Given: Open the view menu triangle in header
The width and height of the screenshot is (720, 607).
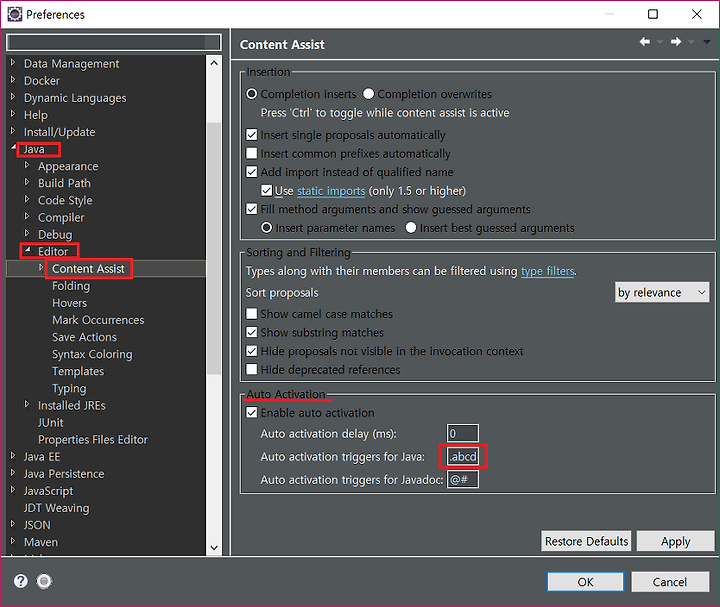Looking at the screenshot, I should point(707,42).
